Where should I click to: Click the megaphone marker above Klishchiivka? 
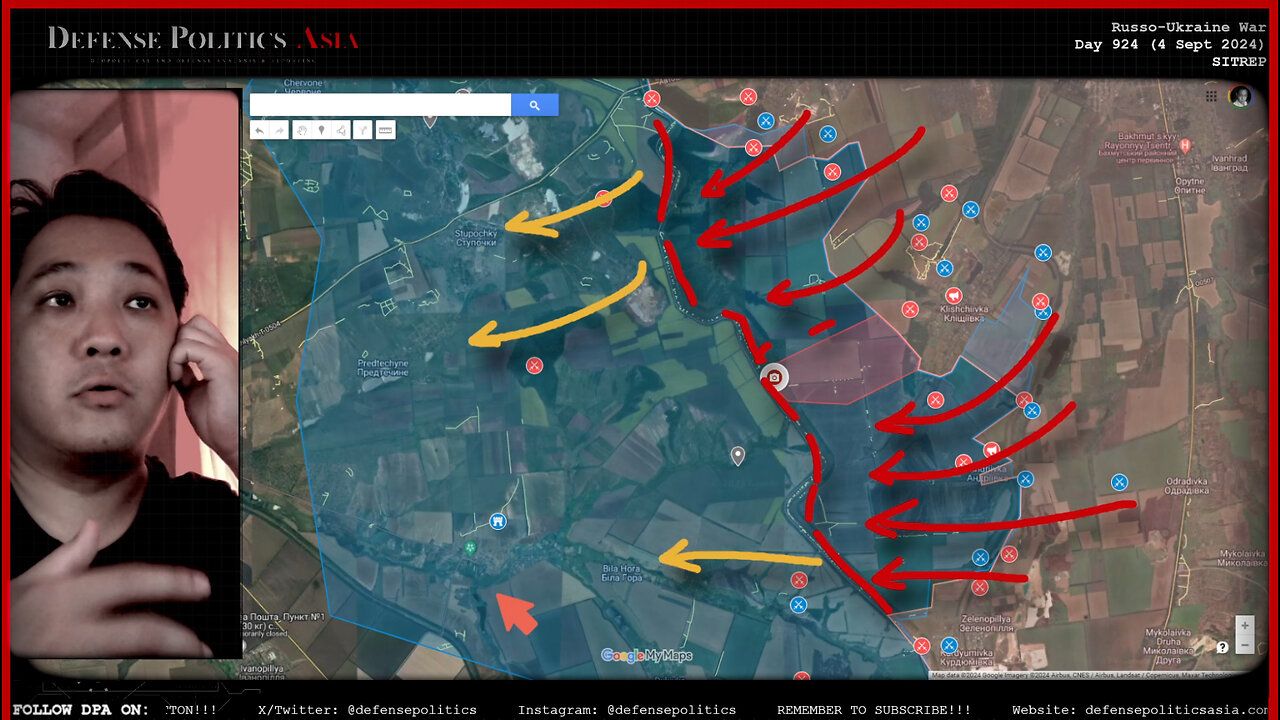point(954,297)
